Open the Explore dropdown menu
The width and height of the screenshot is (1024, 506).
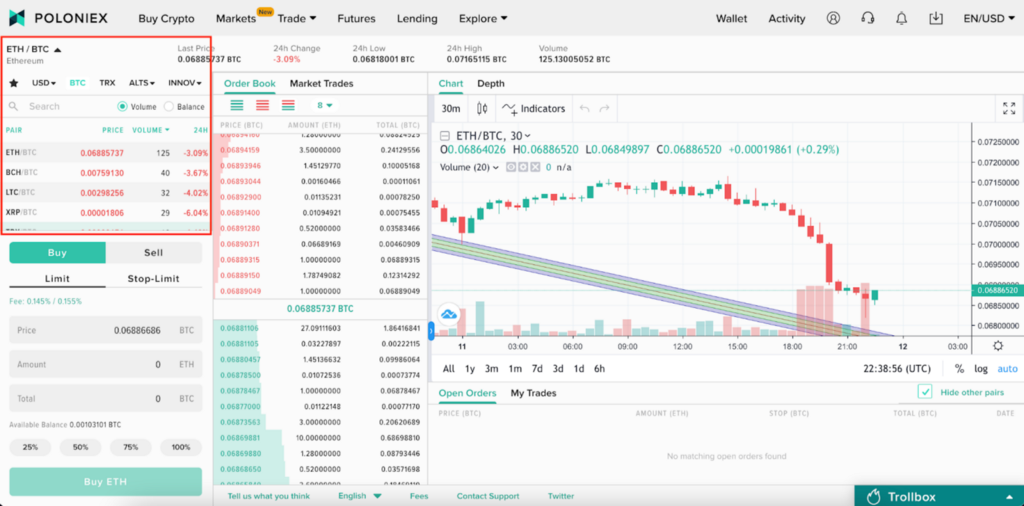(483, 18)
